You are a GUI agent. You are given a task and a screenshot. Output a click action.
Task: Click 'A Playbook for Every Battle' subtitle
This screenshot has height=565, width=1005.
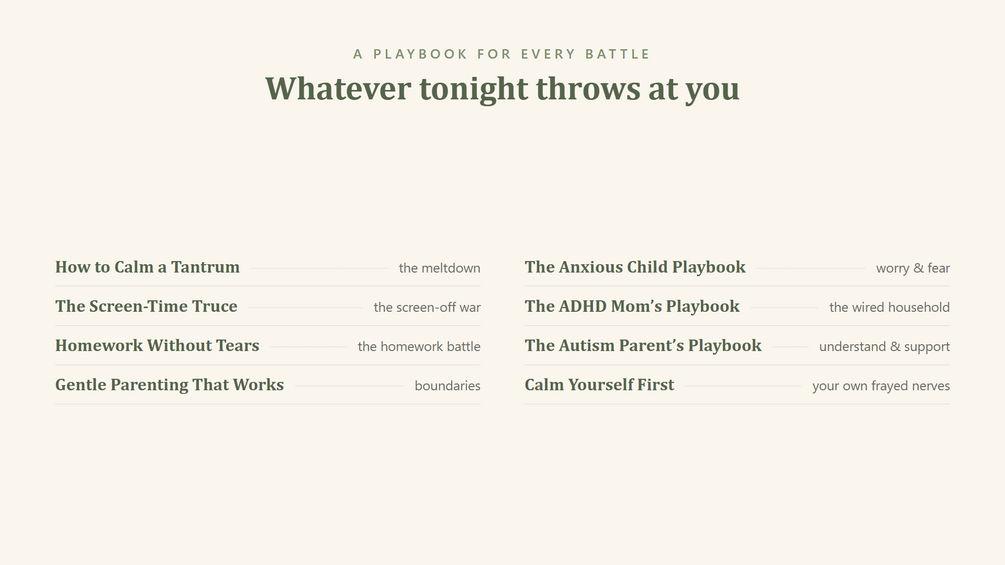tap(502, 54)
